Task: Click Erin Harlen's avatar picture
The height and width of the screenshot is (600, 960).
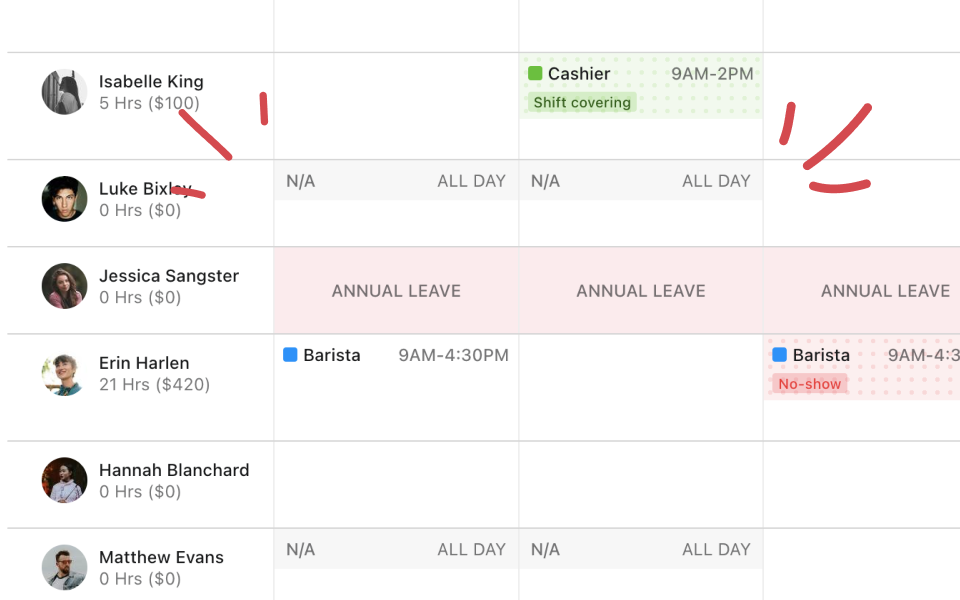Action: coord(64,374)
